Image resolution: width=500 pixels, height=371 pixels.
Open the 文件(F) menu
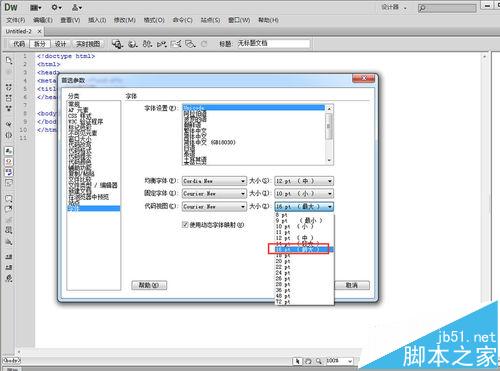click(15, 20)
